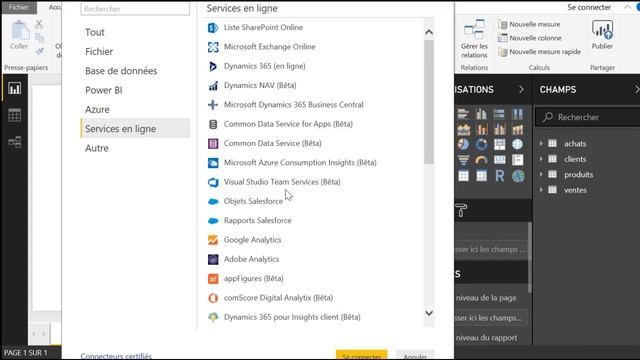Click the Rechercher connector search box
The image size is (640, 360).
[135, 9]
